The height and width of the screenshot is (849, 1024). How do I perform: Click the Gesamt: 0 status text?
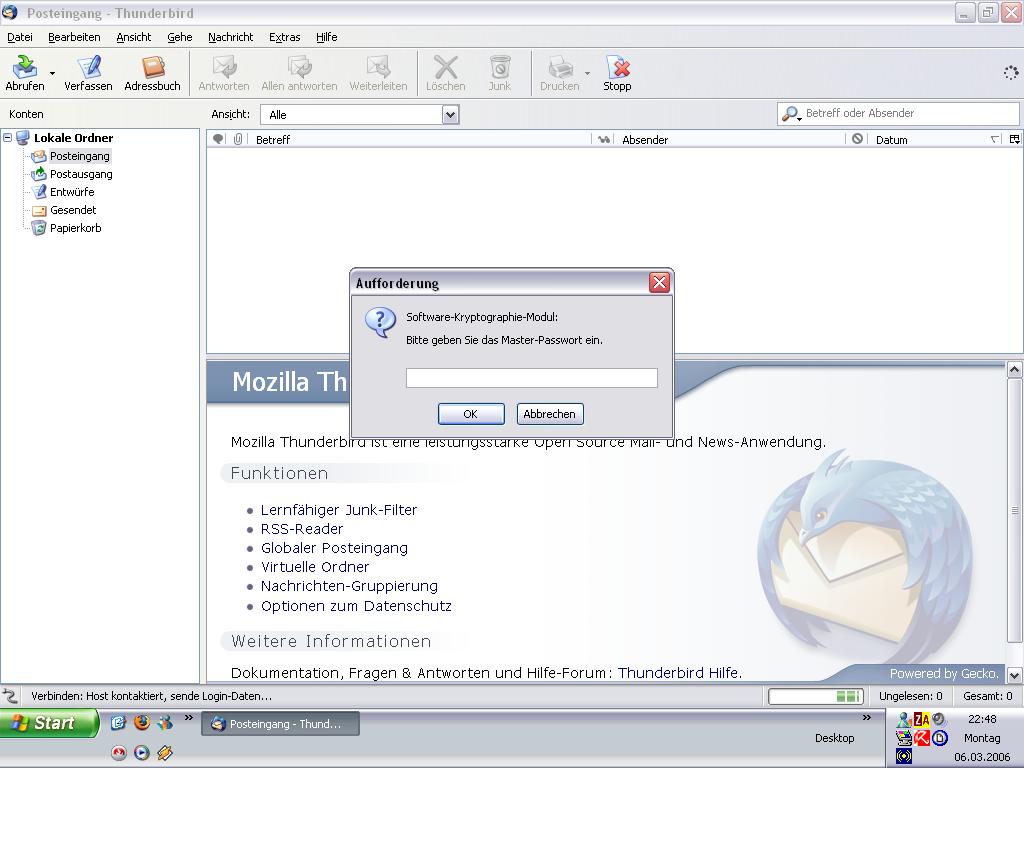pyautogui.click(x=987, y=696)
